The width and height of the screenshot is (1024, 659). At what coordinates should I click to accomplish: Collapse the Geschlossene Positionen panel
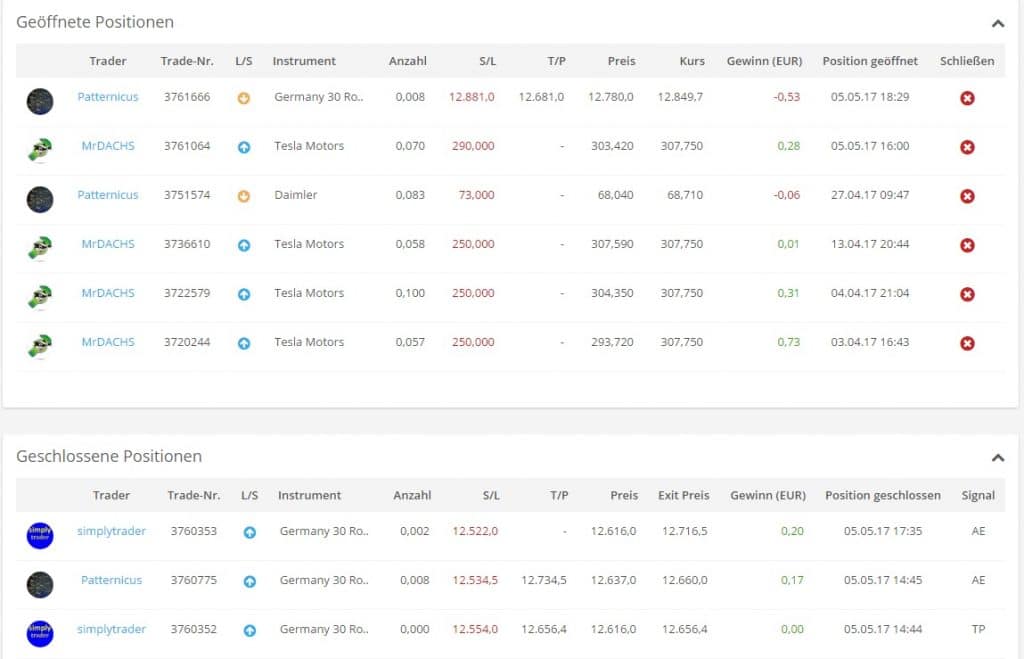click(997, 457)
